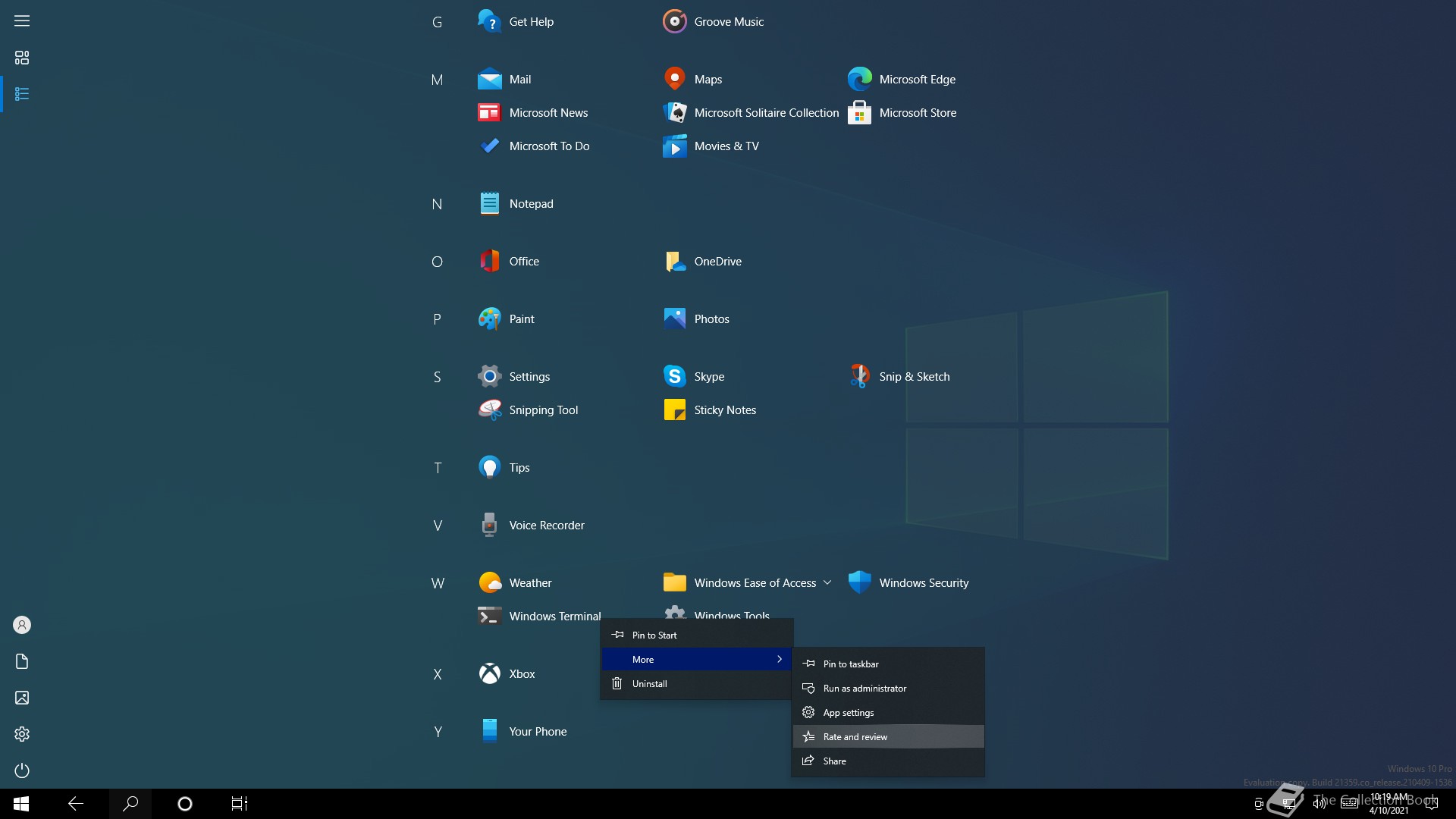The width and height of the screenshot is (1456, 819).
Task: Open Settings gear in Start sidebar
Action: [22, 734]
